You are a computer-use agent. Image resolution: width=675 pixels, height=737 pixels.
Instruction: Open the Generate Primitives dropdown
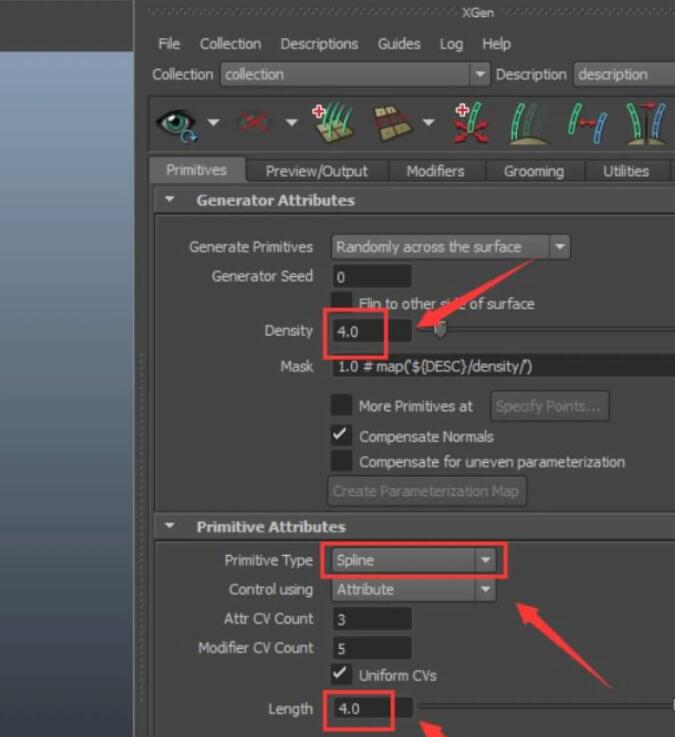(451, 247)
